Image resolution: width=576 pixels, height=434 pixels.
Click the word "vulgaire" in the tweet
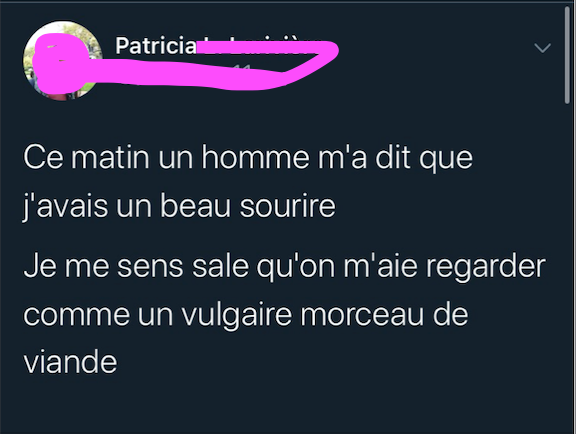(237, 316)
